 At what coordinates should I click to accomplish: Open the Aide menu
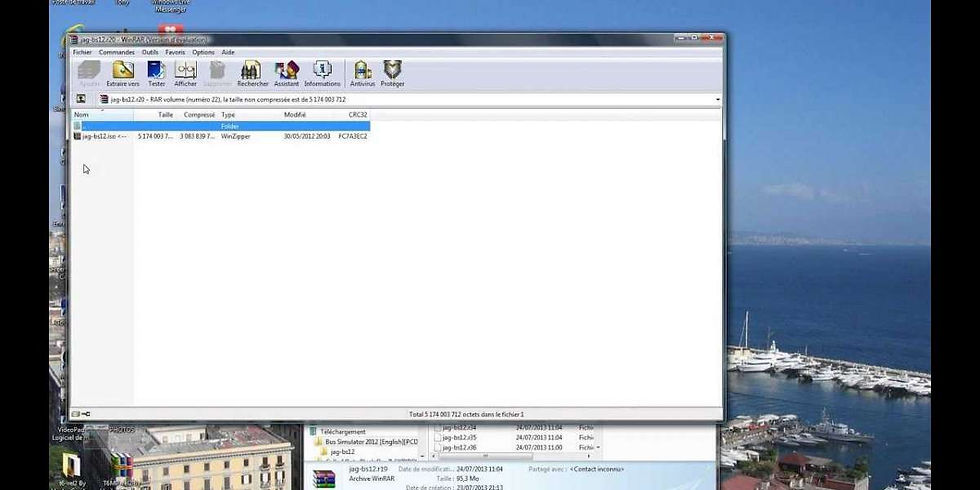[x=228, y=52]
